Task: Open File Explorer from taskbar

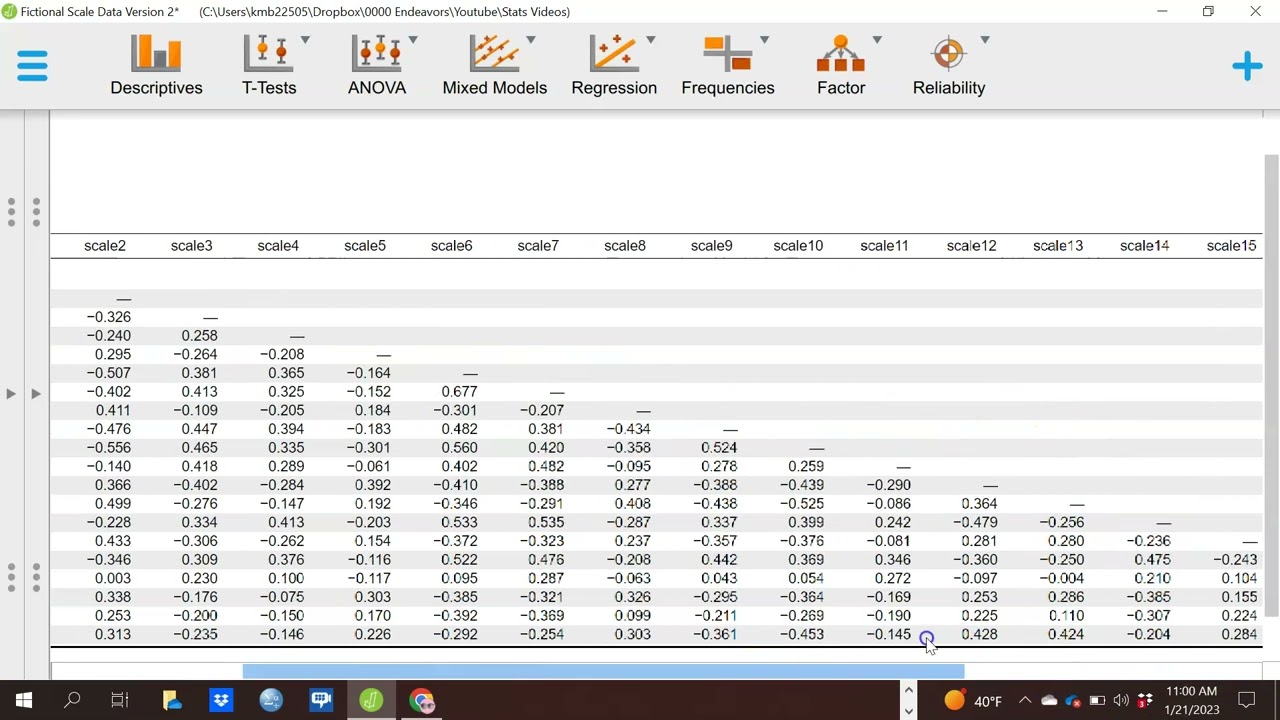Action: [x=171, y=700]
